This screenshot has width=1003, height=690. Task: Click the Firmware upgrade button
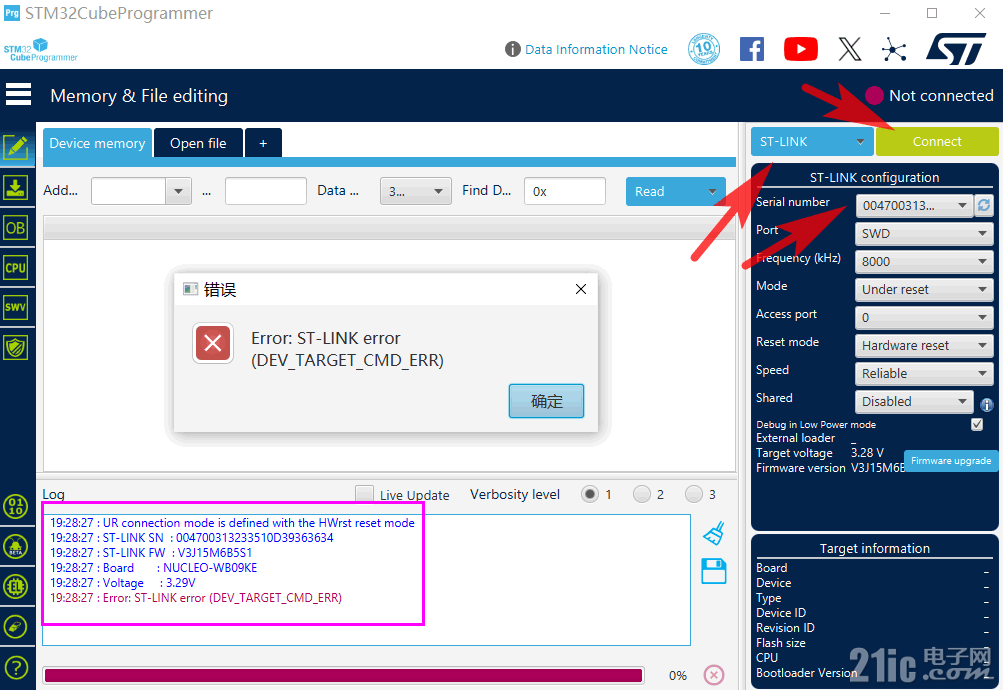(x=951, y=460)
